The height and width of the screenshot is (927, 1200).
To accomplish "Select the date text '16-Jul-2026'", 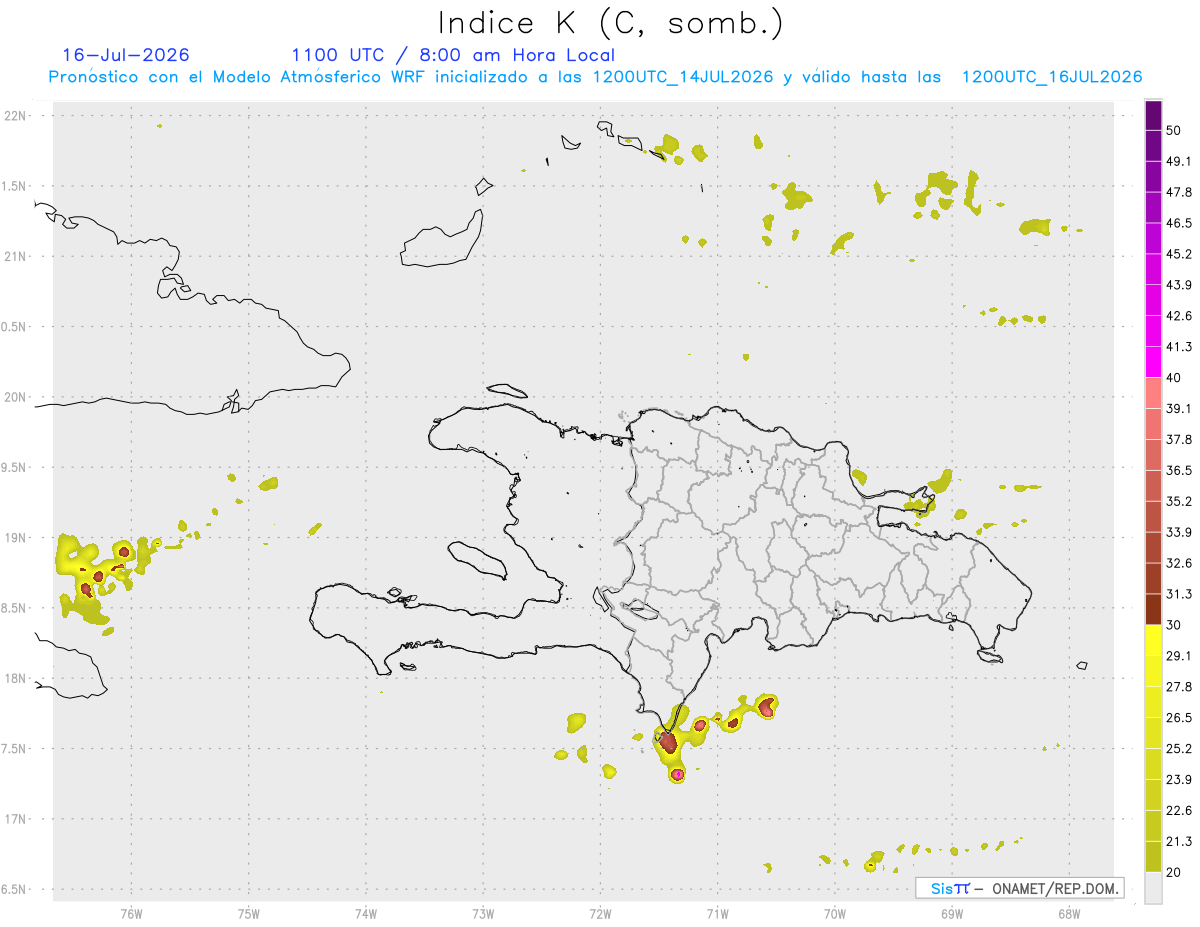I will click(126, 55).
